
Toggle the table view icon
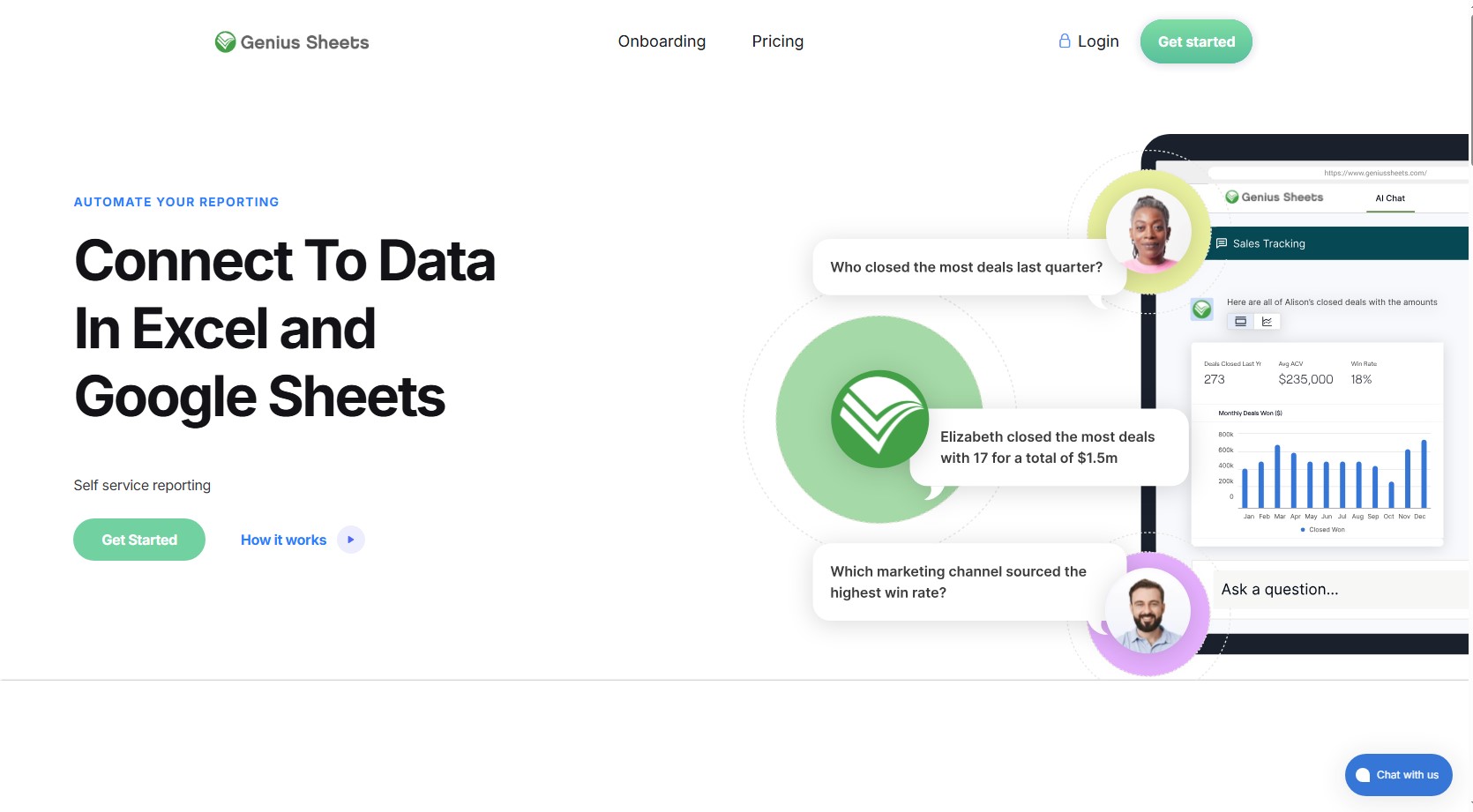(x=1240, y=322)
